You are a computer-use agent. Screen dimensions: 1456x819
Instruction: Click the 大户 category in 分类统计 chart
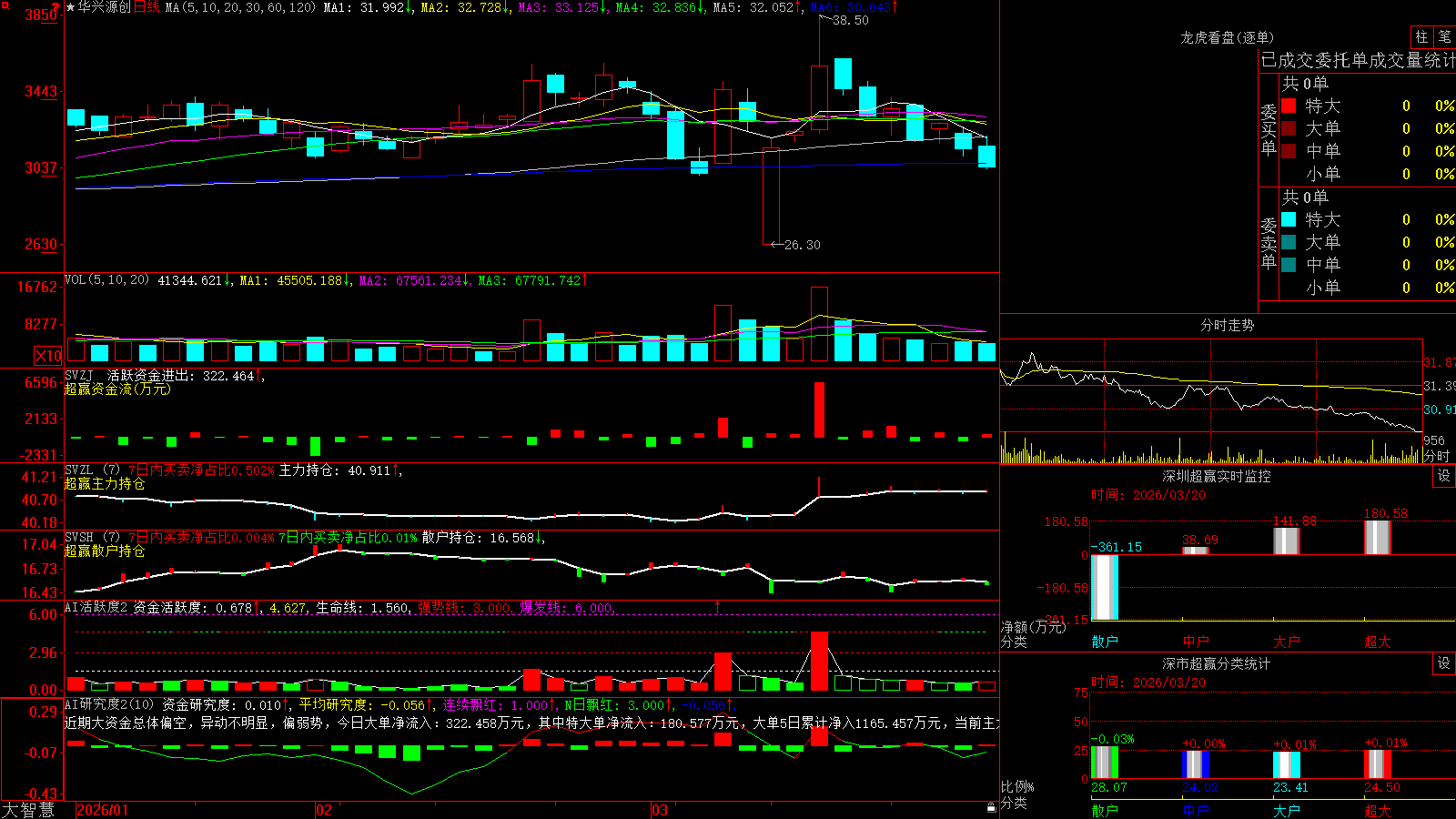click(1287, 810)
